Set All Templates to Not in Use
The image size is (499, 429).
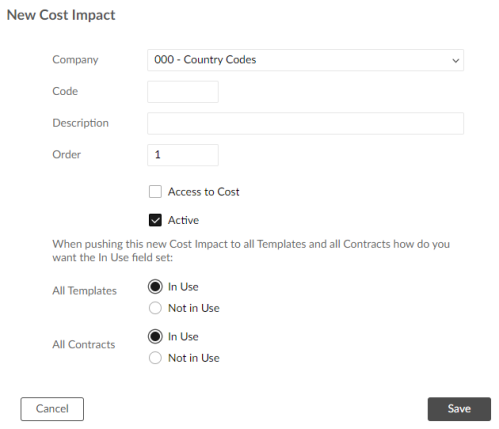(155, 308)
